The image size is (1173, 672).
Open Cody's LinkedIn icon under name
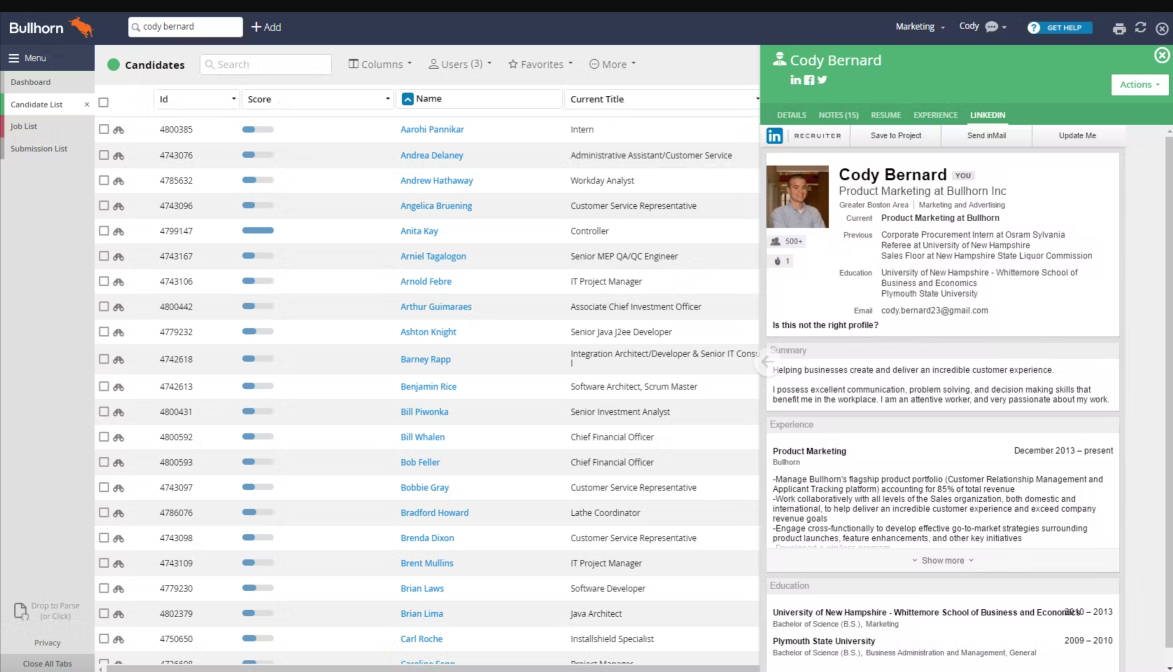click(795, 80)
